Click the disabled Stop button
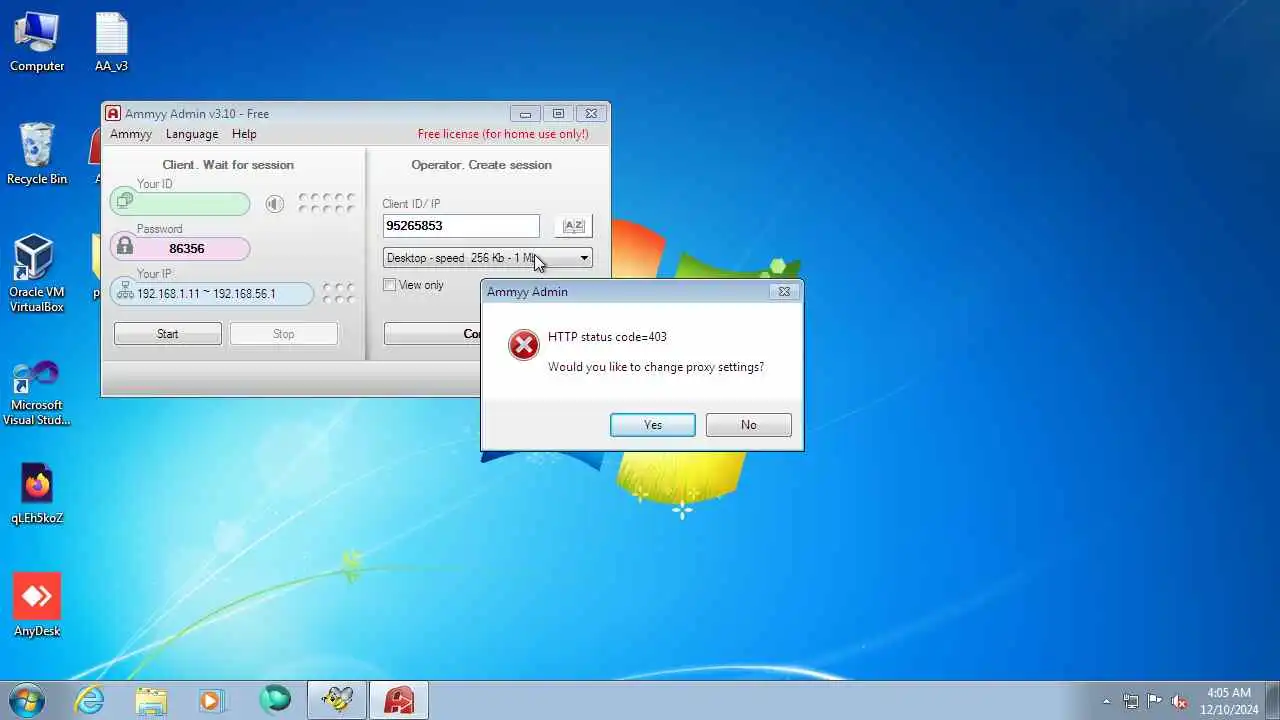Screen dimensions: 1280x720 coord(284,334)
